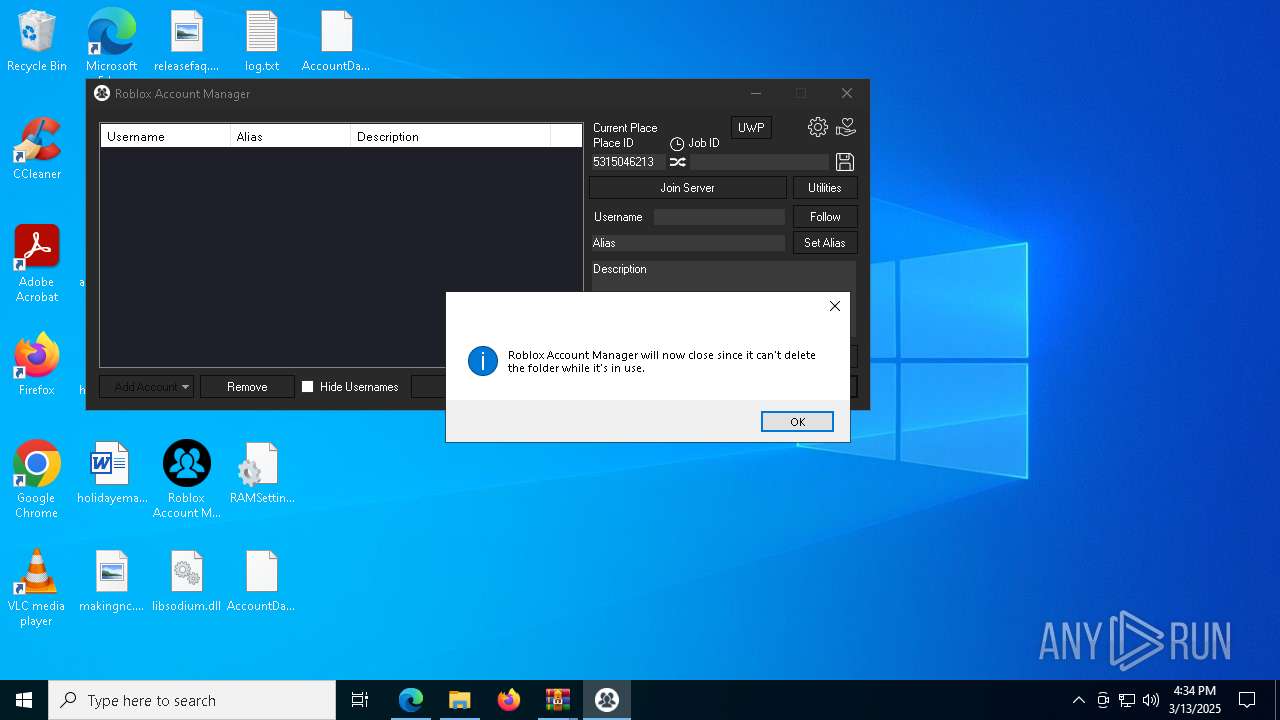Select the Recycle Bin desktop icon
The width and height of the screenshot is (1280, 720).
coord(37,41)
